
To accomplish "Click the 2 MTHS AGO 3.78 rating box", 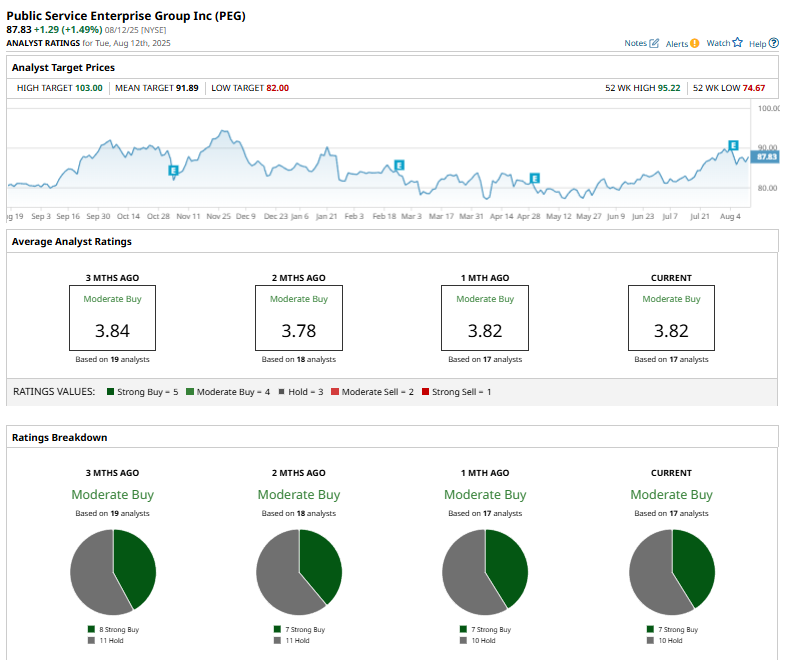I will coord(299,318).
